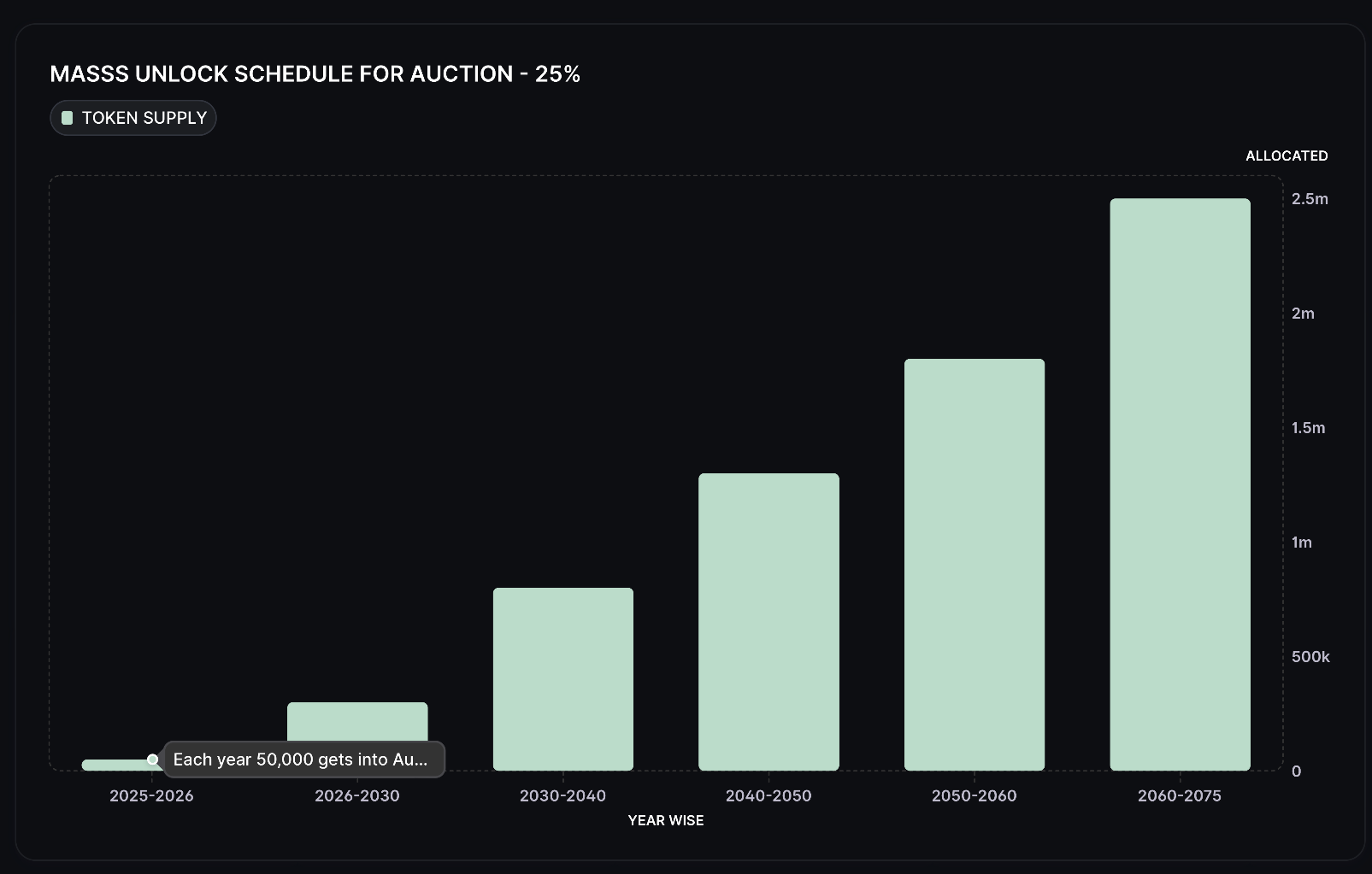
Task: Click the 2060-2075 x-axis label
Action: [1180, 795]
